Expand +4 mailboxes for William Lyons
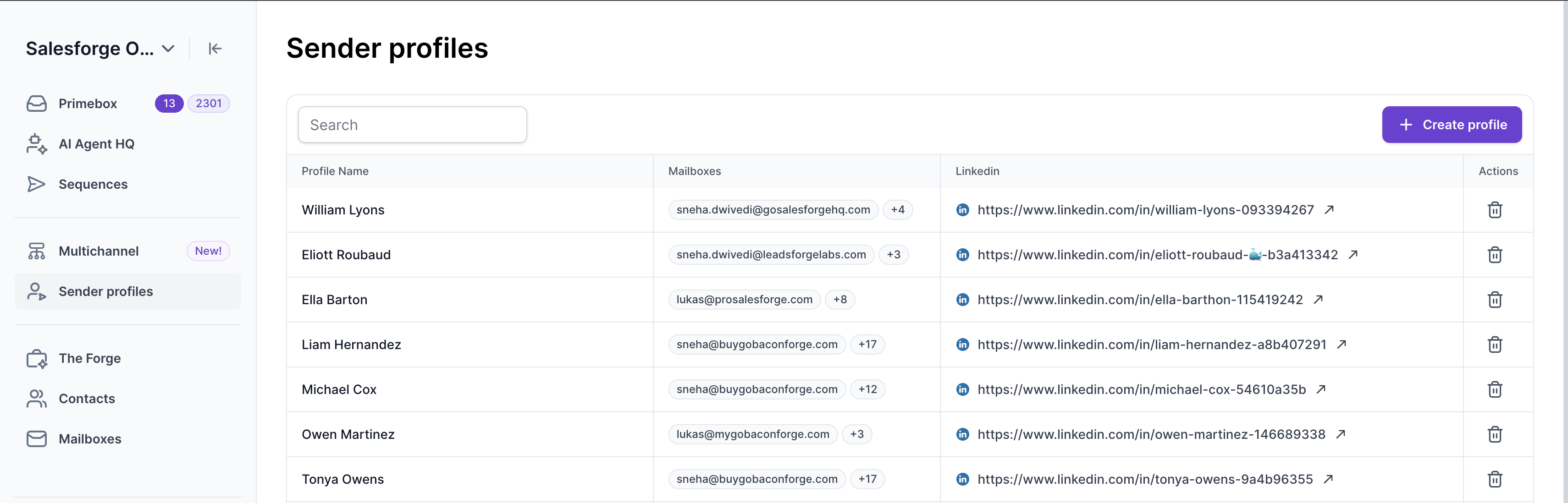The width and height of the screenshot is (1568, 503). pos(897,210)
